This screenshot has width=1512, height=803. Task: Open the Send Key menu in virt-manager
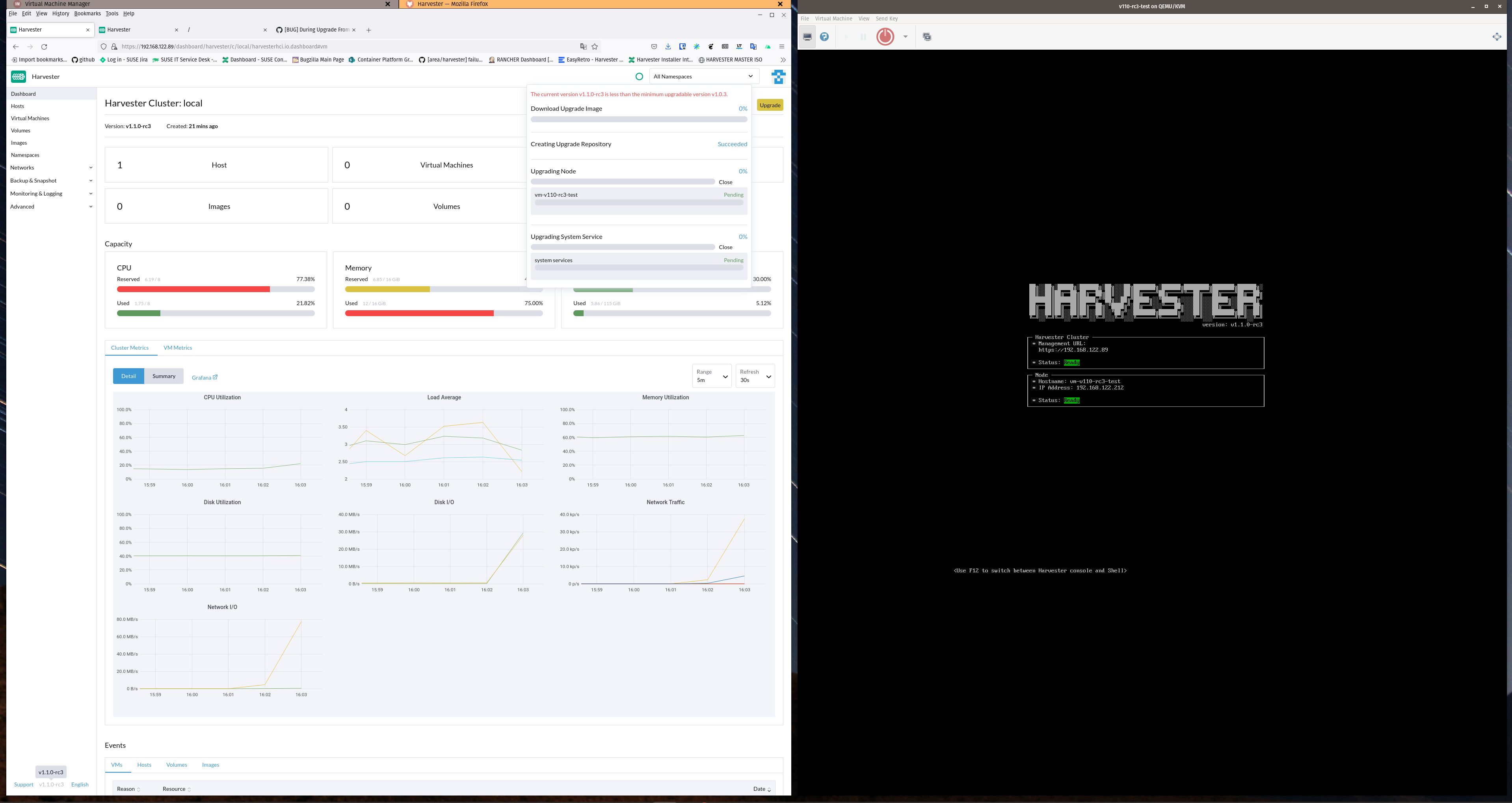[886, 18]
